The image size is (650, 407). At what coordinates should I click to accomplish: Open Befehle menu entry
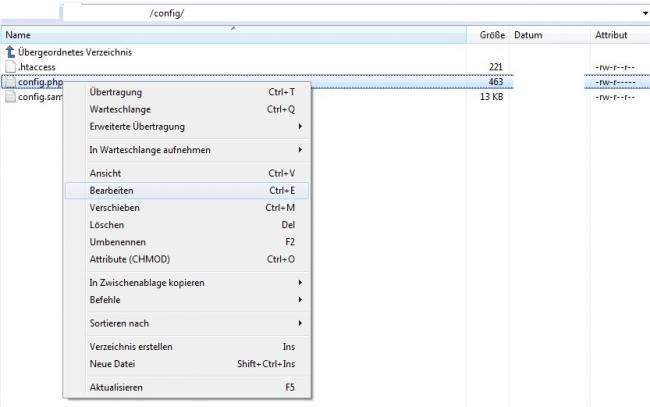[187, 300]
